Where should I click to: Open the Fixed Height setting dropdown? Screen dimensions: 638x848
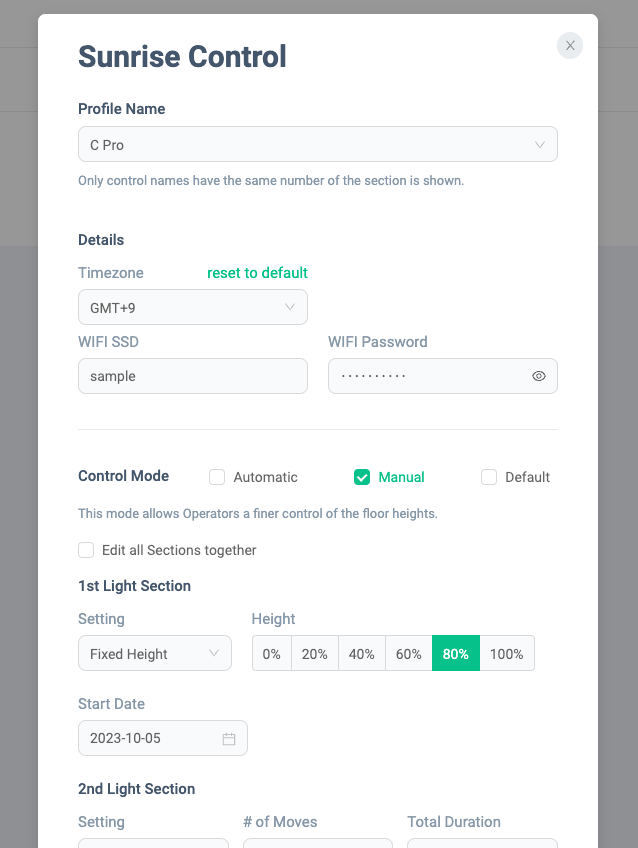tap(155, 653)
